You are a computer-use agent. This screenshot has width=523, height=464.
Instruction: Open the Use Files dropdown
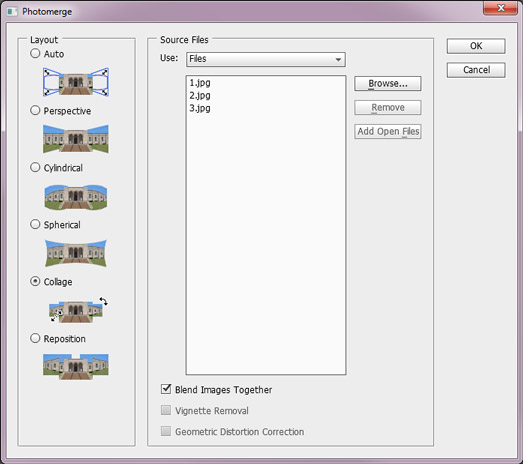point(266,59)
